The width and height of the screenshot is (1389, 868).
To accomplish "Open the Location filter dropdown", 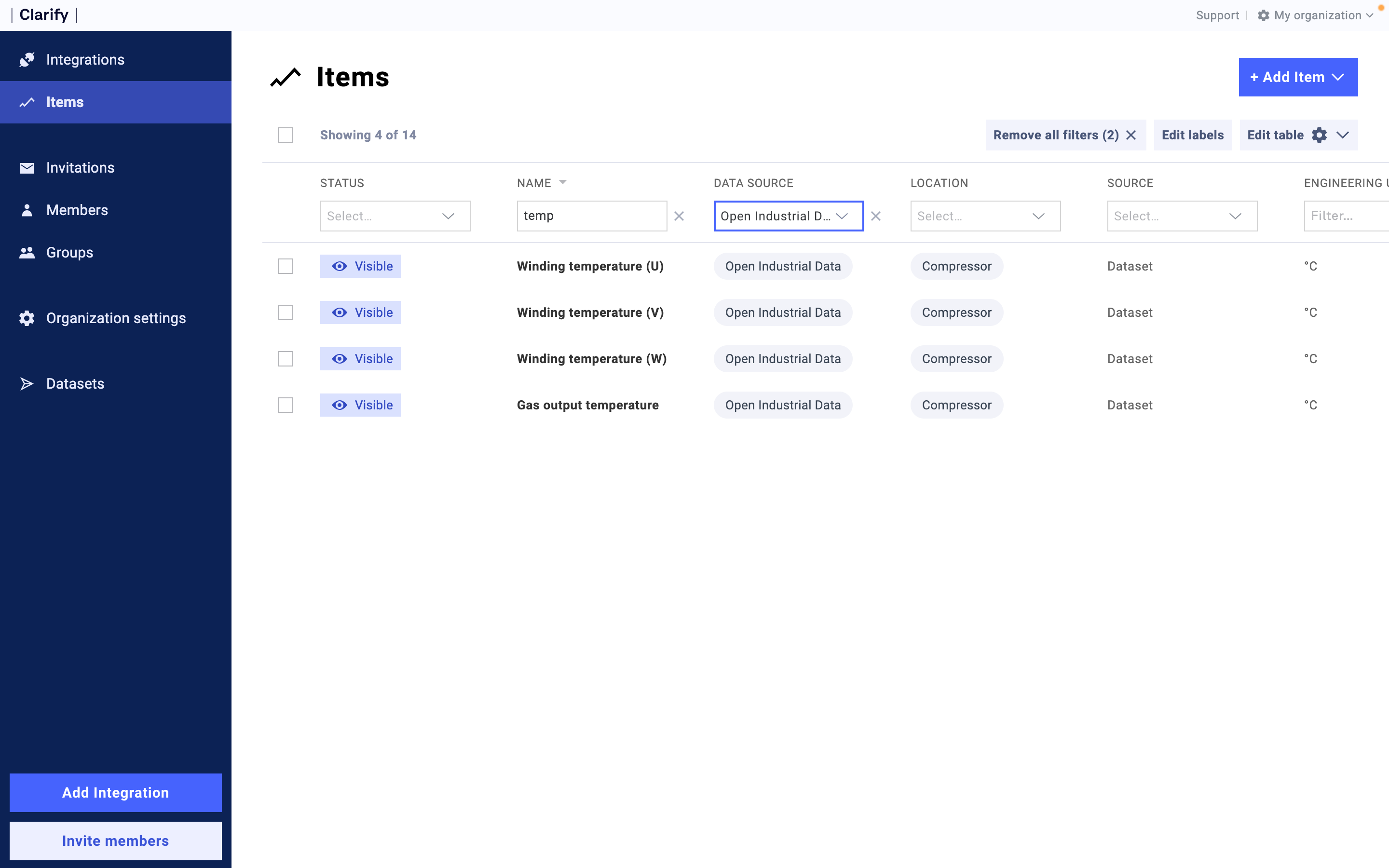I will (x=985, y=216).
